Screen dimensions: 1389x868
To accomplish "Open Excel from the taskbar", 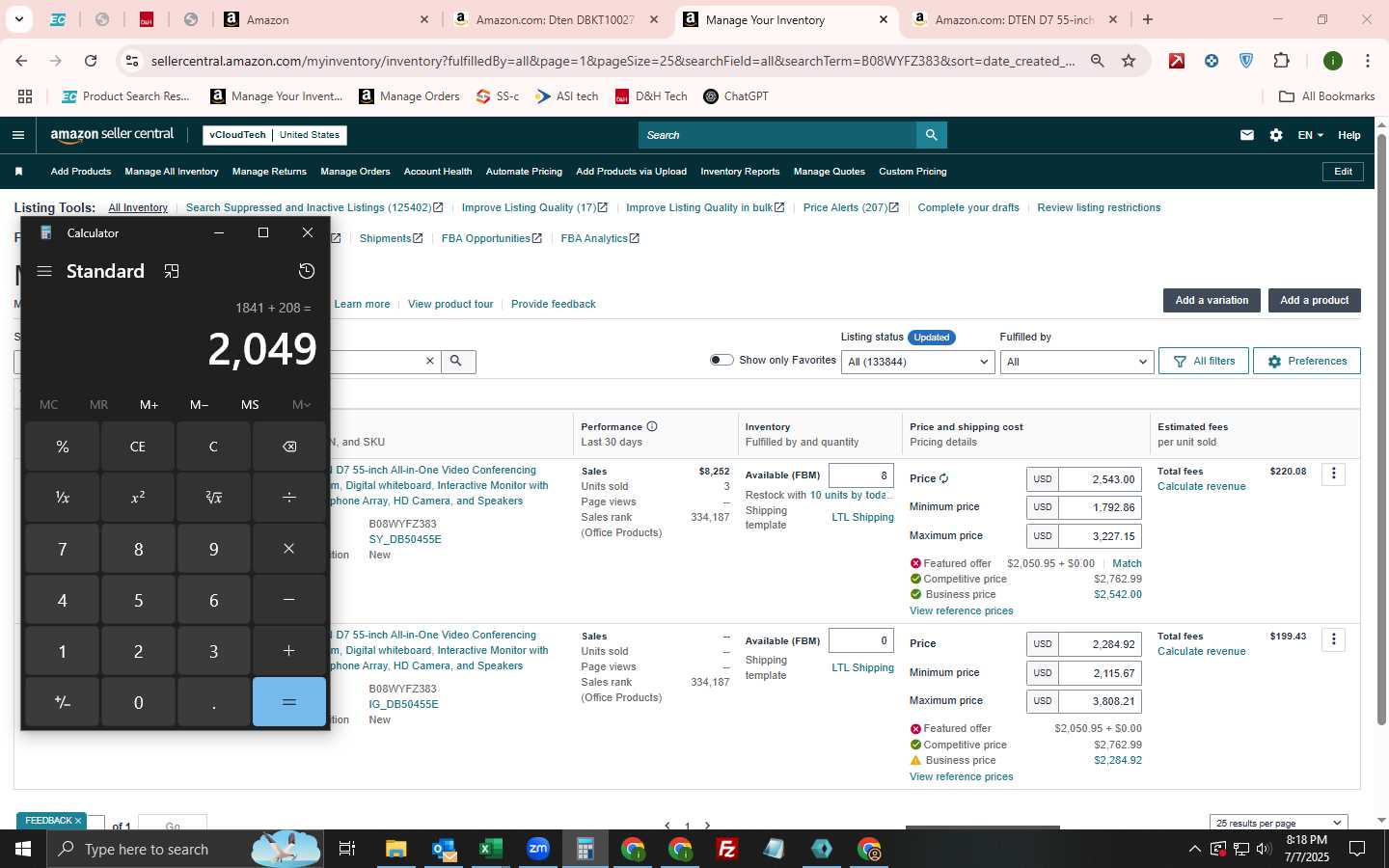I will (491, 849).
